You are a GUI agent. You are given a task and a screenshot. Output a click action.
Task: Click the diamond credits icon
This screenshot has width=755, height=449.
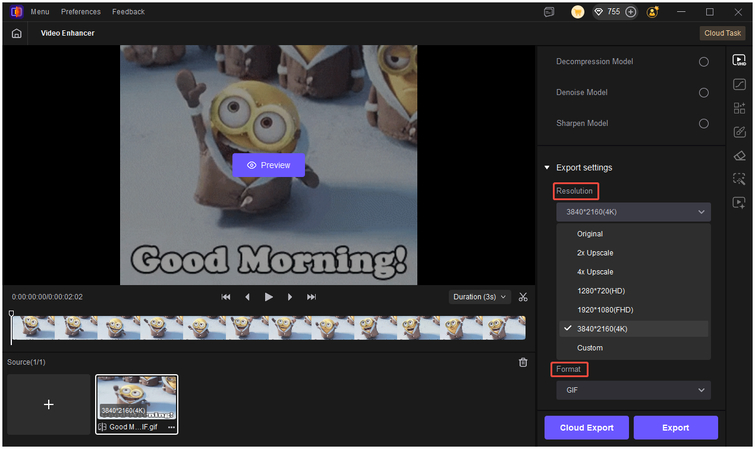599,12
